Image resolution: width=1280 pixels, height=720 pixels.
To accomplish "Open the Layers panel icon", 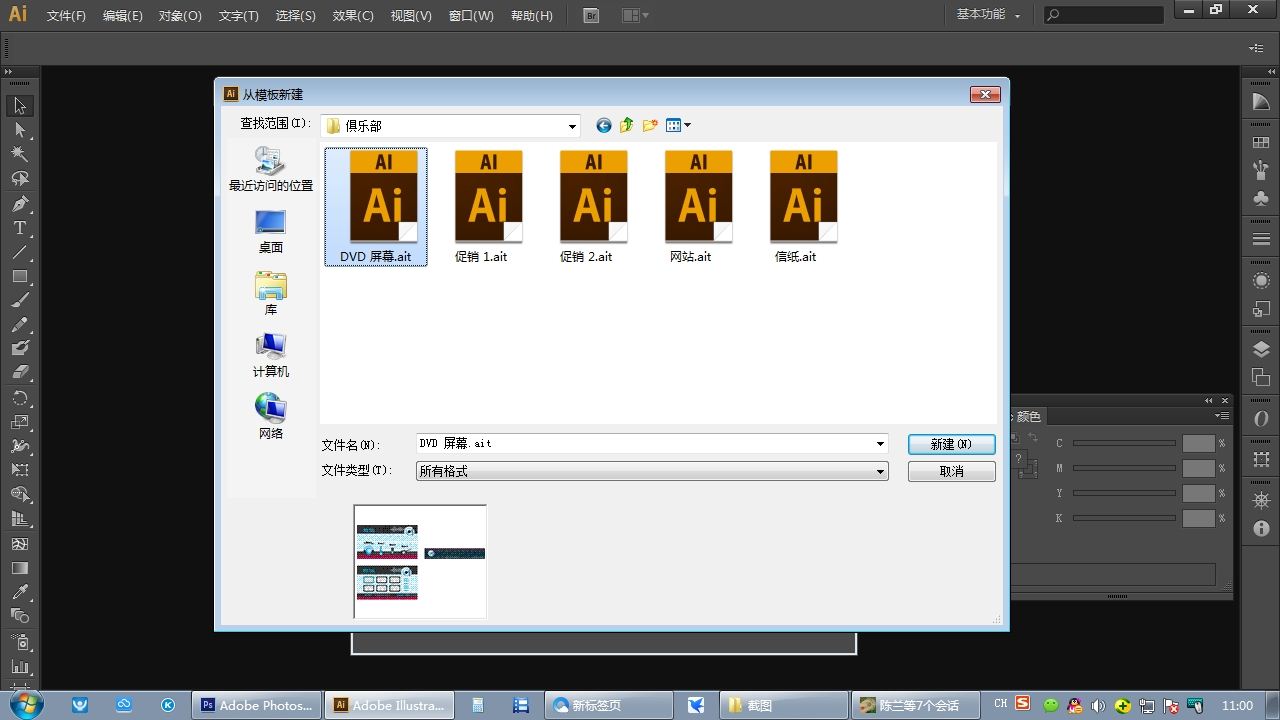I will point(1261,349).
